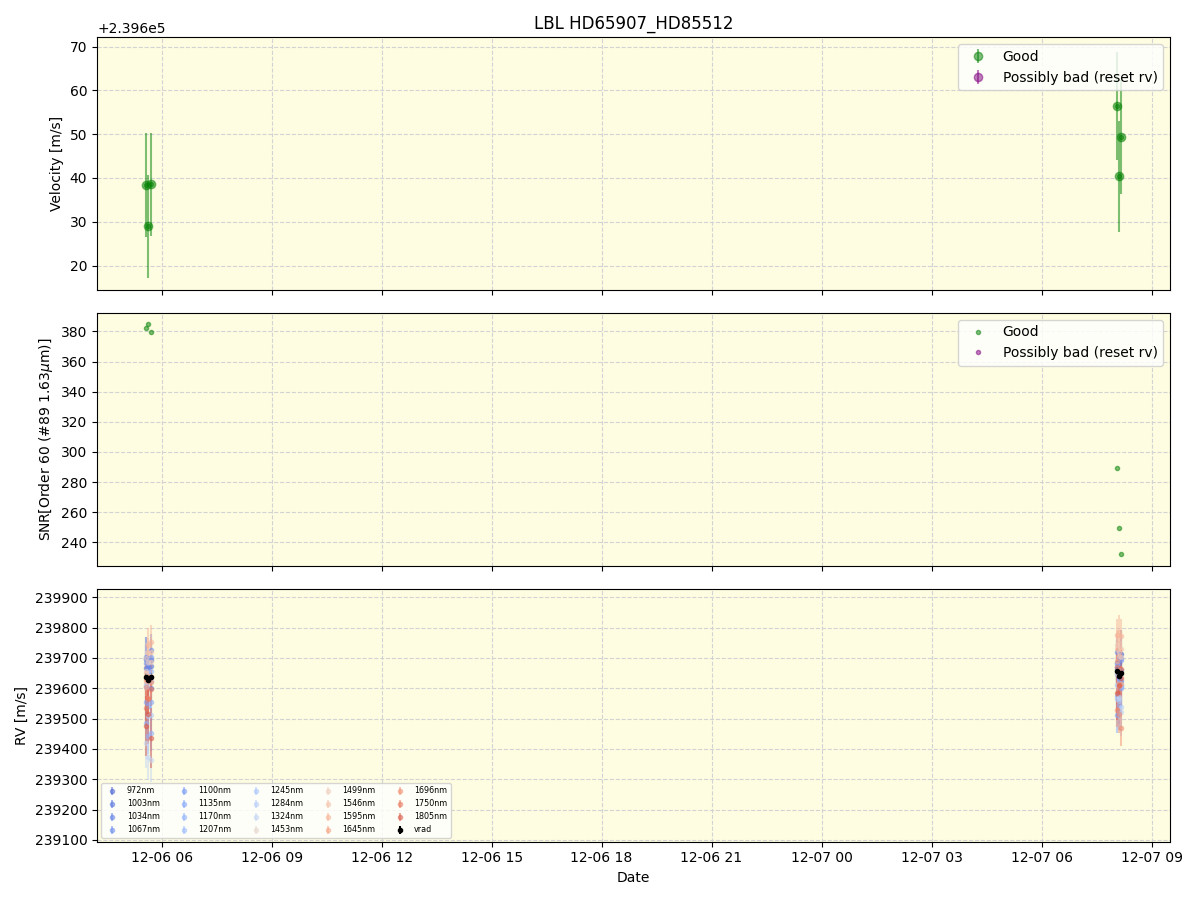
Task: Click the Date x-axis label
Action: pyautogui.click(x=633, y=877)
